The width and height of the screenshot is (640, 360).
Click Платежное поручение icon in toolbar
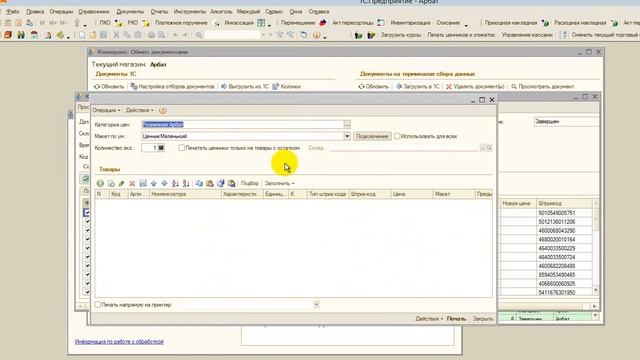[x=217, y=23]
